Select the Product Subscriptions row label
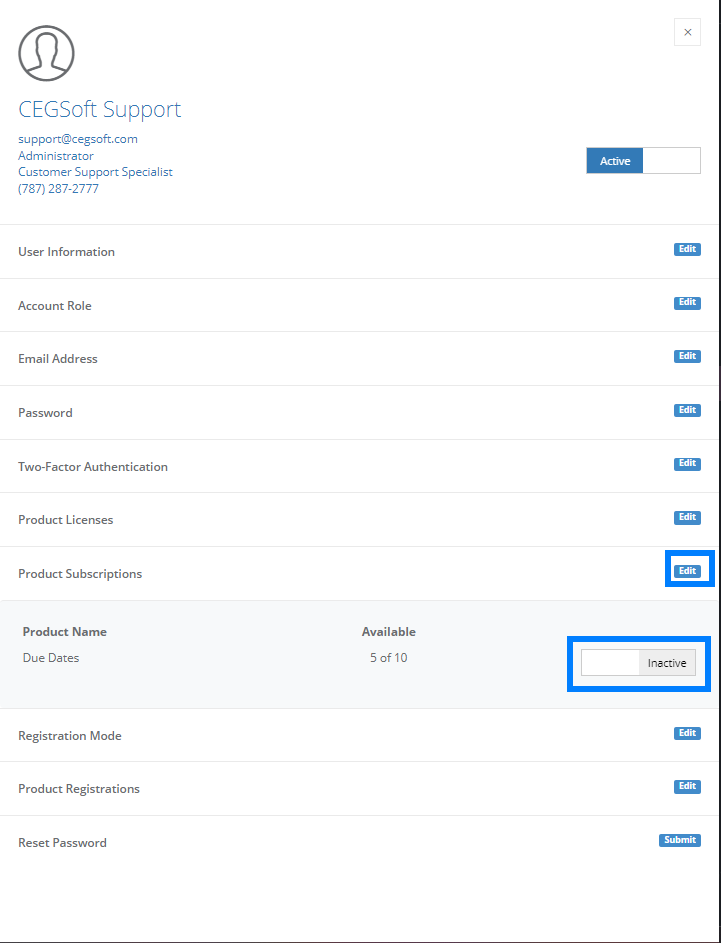The width and height of the screenshot is (721, 943). point(80,574)
